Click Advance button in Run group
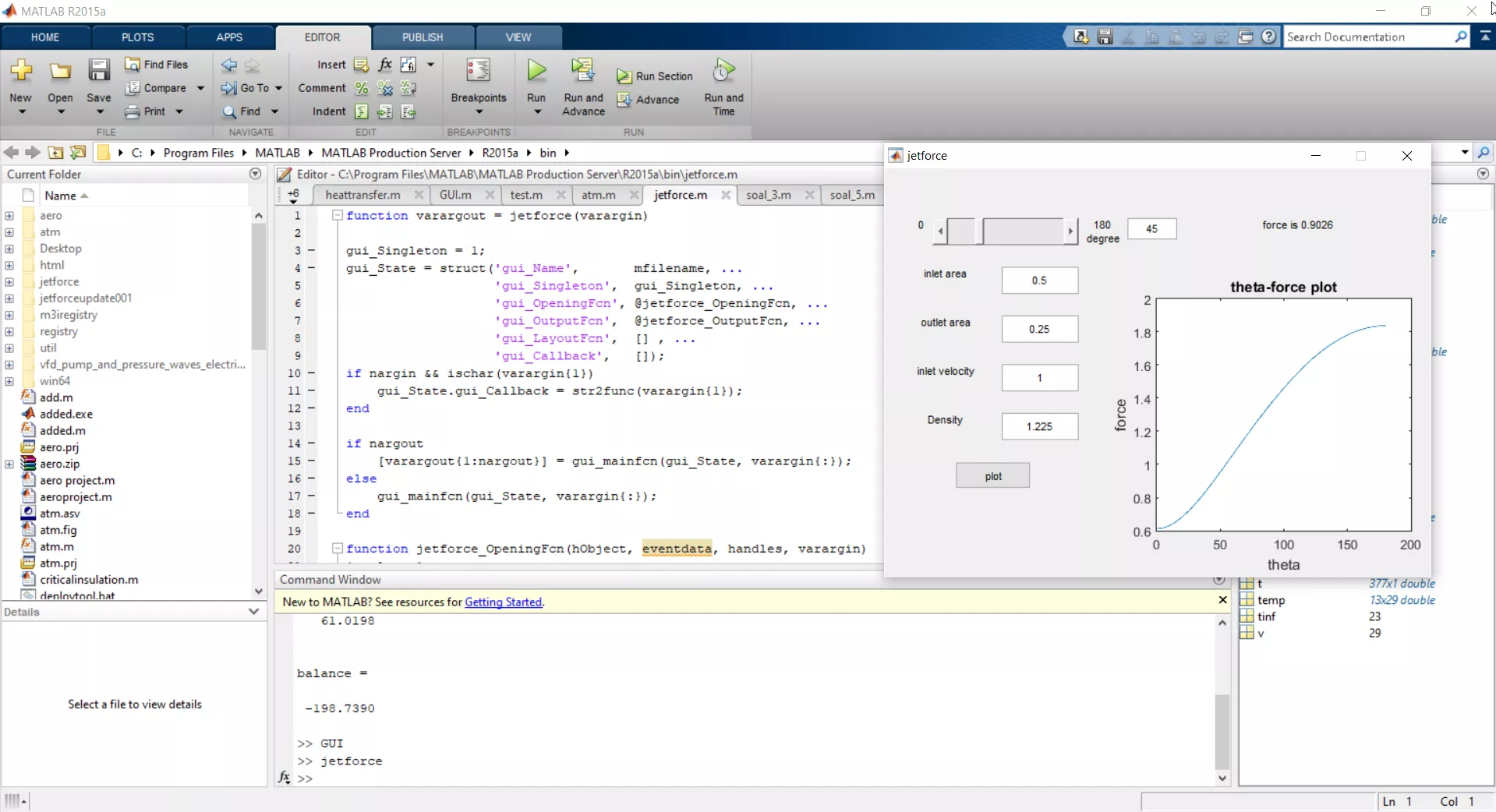The image size is (1496, 812). point(648,100)
